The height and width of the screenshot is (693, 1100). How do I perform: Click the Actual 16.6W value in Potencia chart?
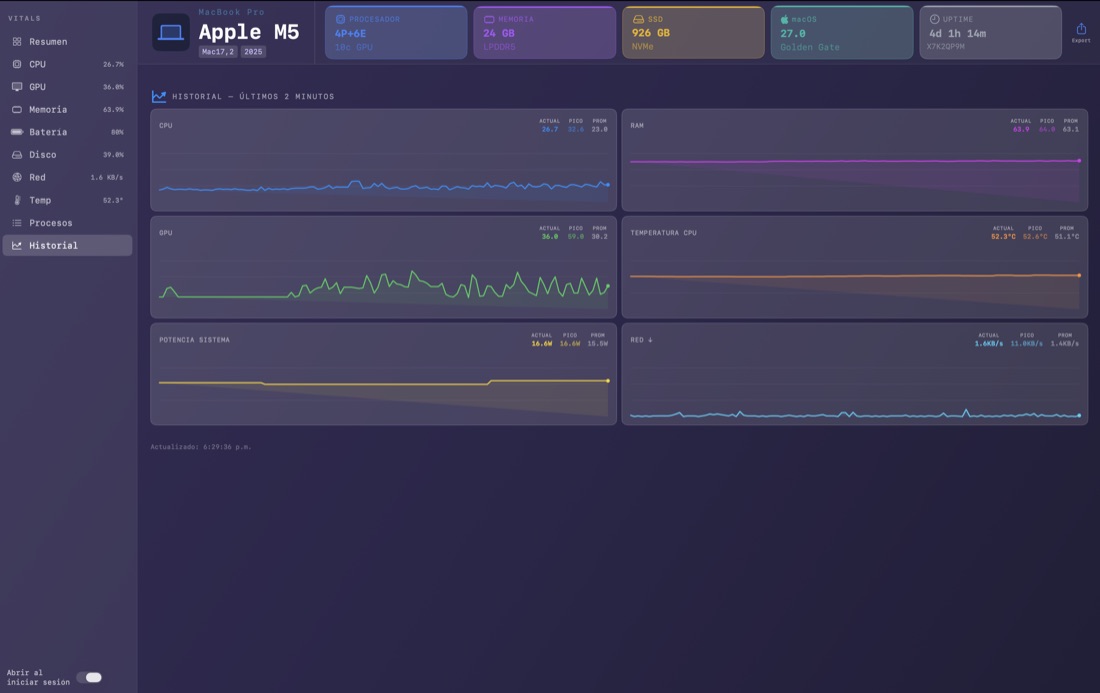pos(542,344)
